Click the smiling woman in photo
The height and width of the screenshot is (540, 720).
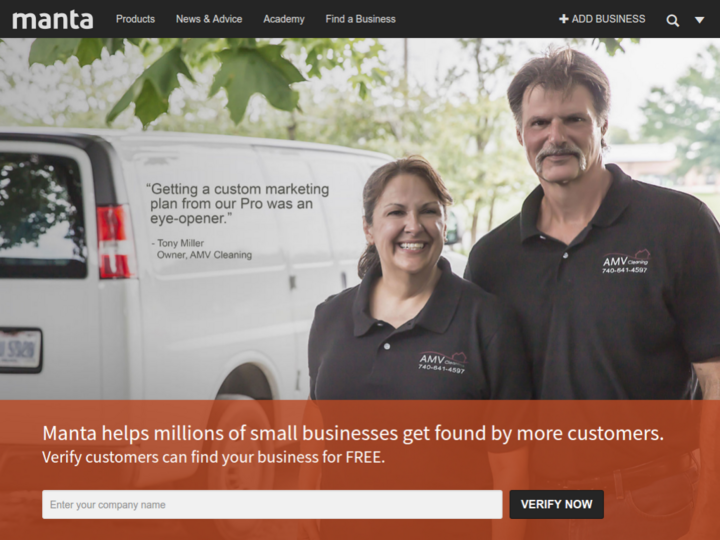(x=406, y=285)
